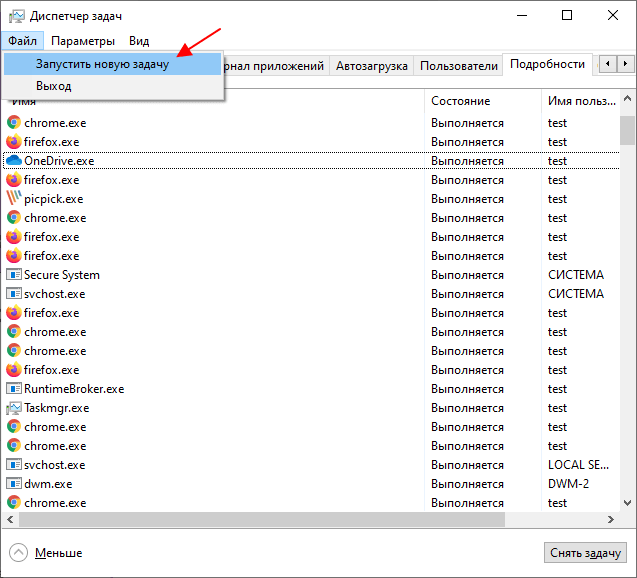Click the Secure System process icon
The height and width of the screenshot is (578, 637).
14,275
